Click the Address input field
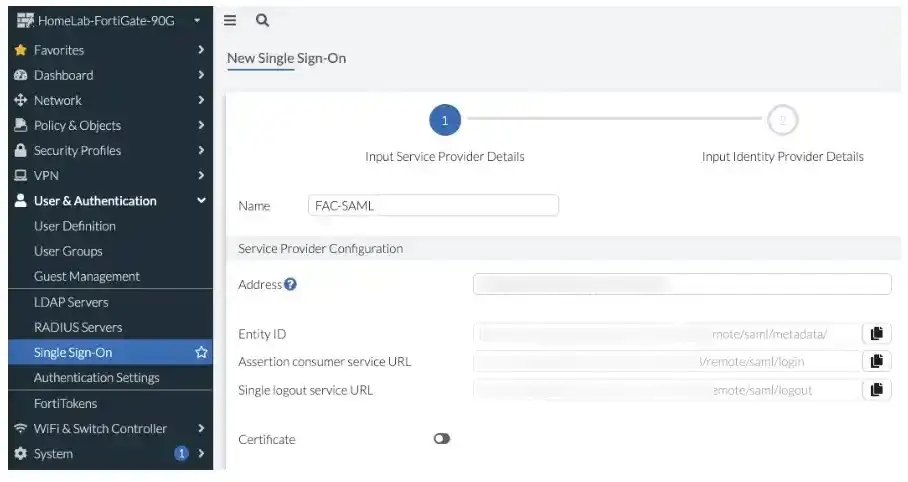This screenshot has width=908, height=482. (x=682, y=284)
